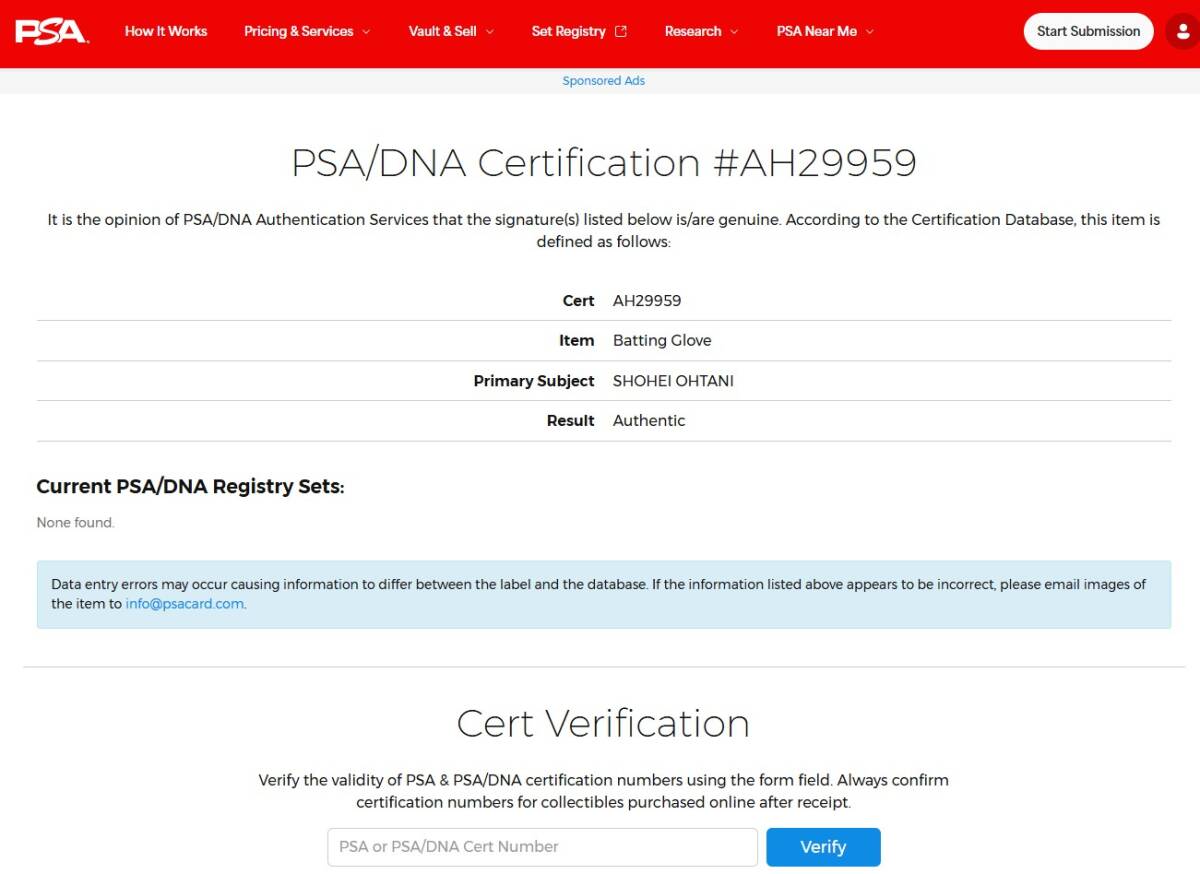Click the Item row label
Image resolution: width=1200 pixels, height=874 pixels.
point(577,341)
